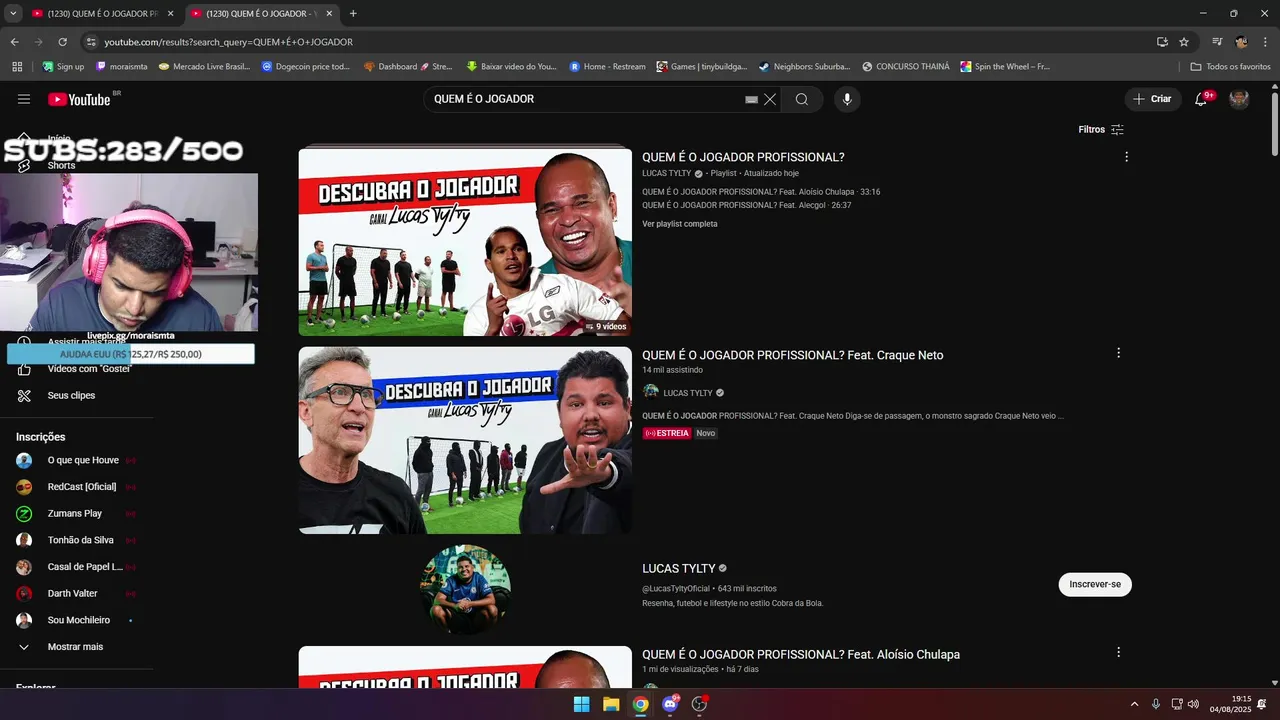Go back with the browser back arrow

(x=14, y=42)
